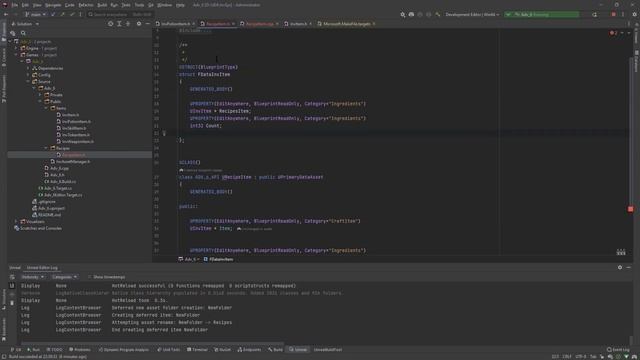Switch to the Unreal tab

15,268
